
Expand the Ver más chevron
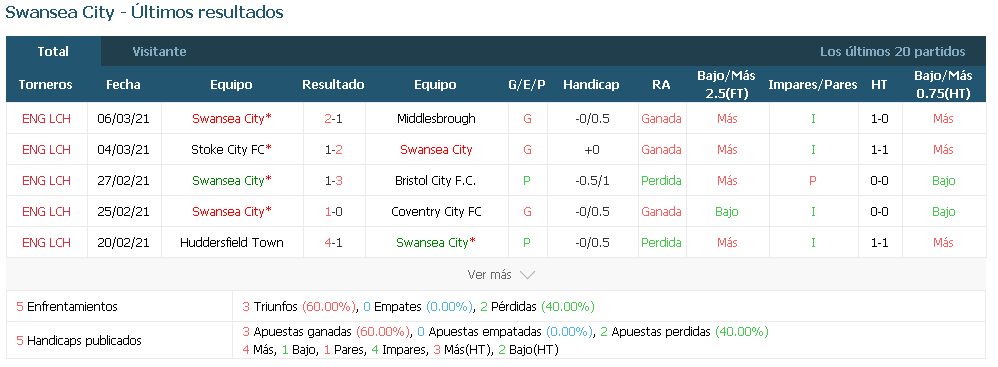(527, 275)
